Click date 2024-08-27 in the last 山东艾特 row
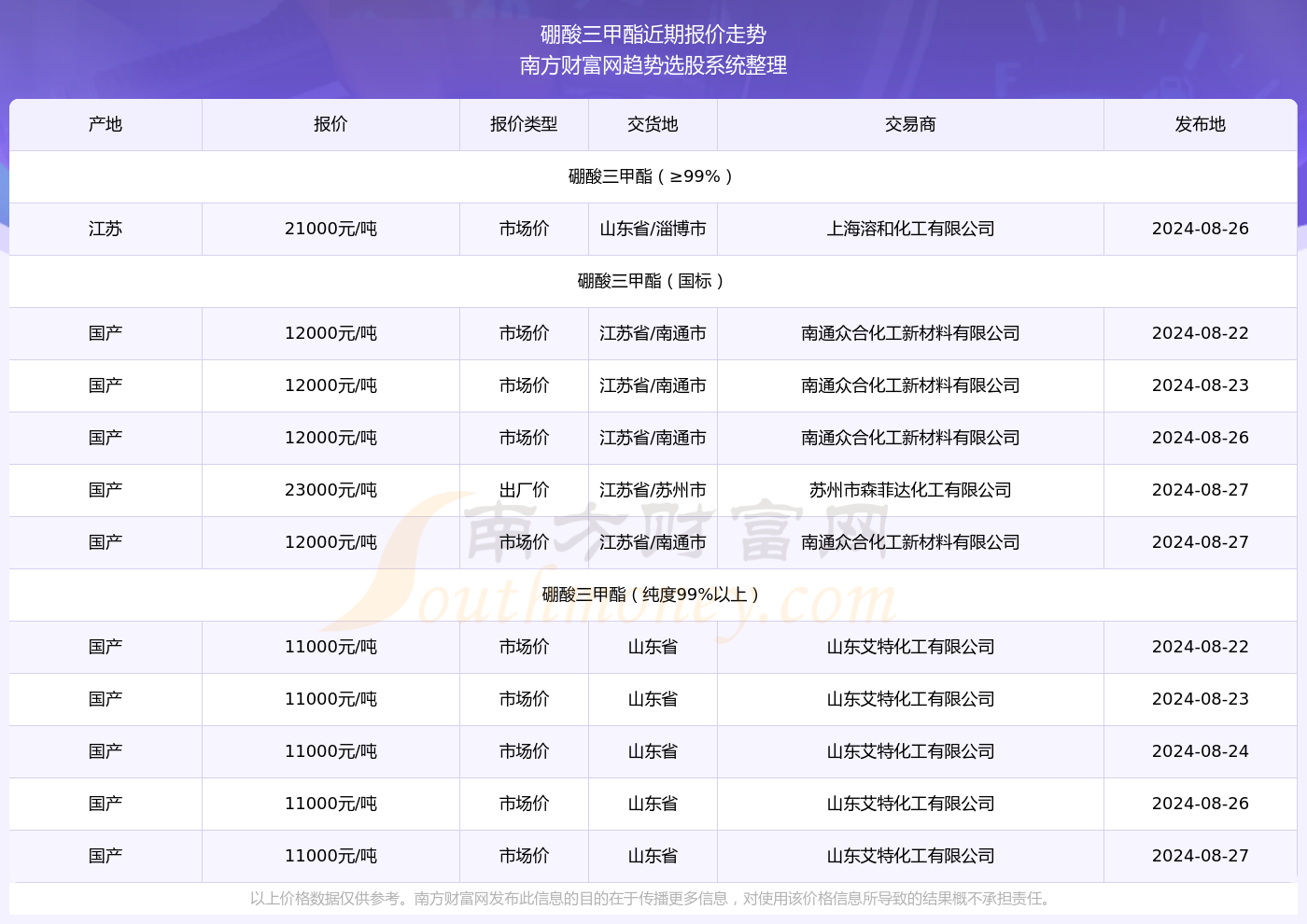Screen dimensions: 1307x924 (x=1201, y=856)
